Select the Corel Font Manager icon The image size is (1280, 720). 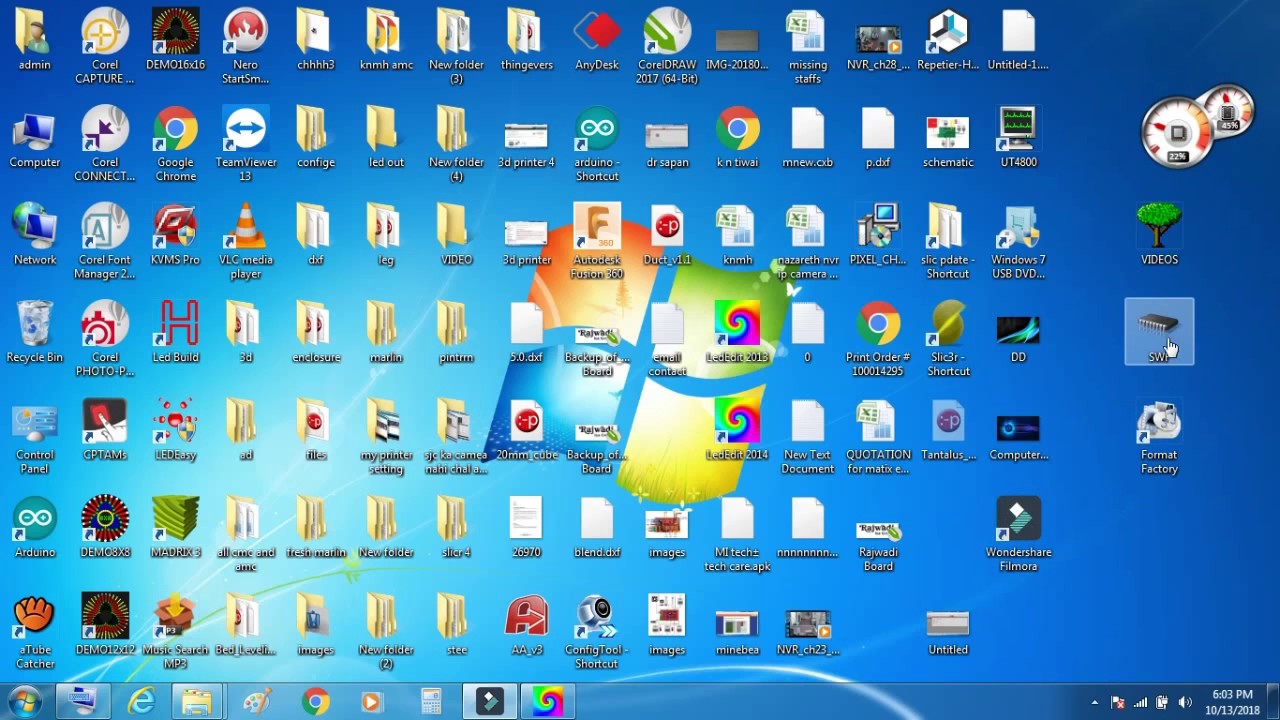pos(105,242)
